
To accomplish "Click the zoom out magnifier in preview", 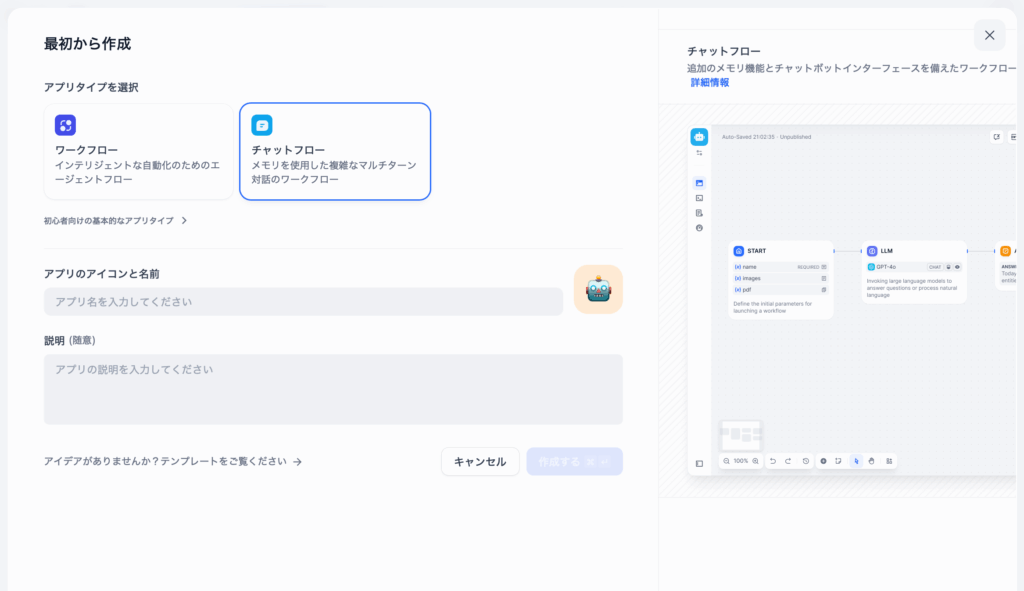I will pos(727,461).
